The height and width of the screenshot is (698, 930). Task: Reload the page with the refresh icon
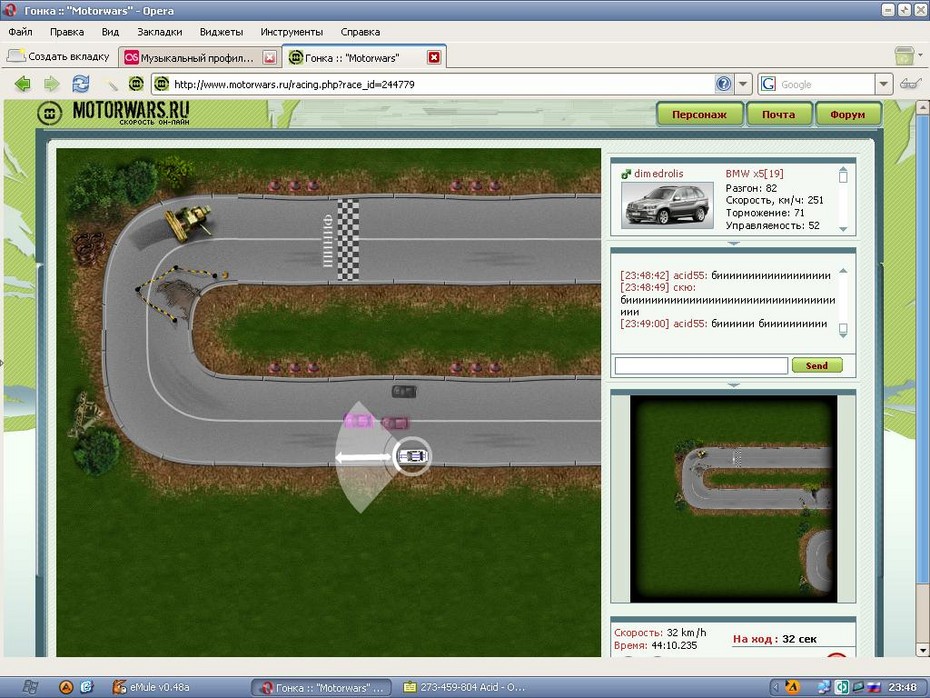(x=81, y=84)
